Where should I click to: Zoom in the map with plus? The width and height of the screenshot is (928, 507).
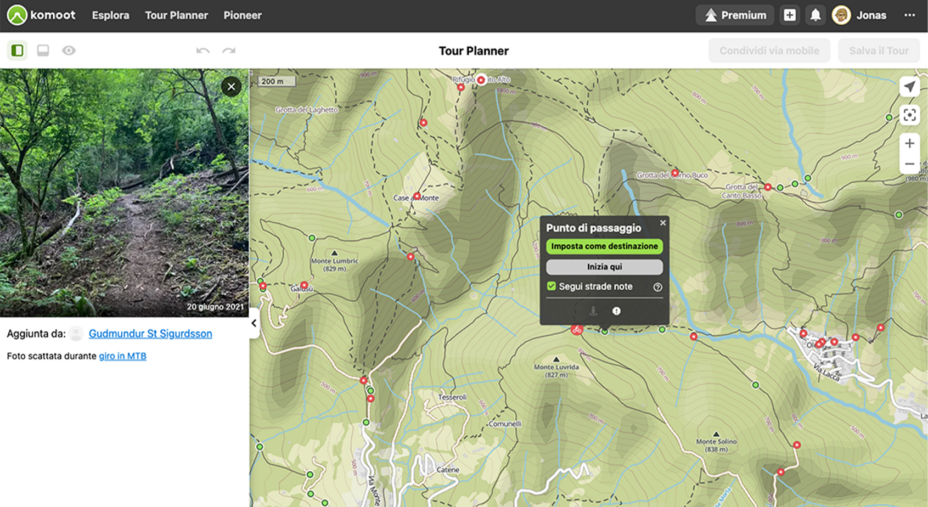pos(909,143)
